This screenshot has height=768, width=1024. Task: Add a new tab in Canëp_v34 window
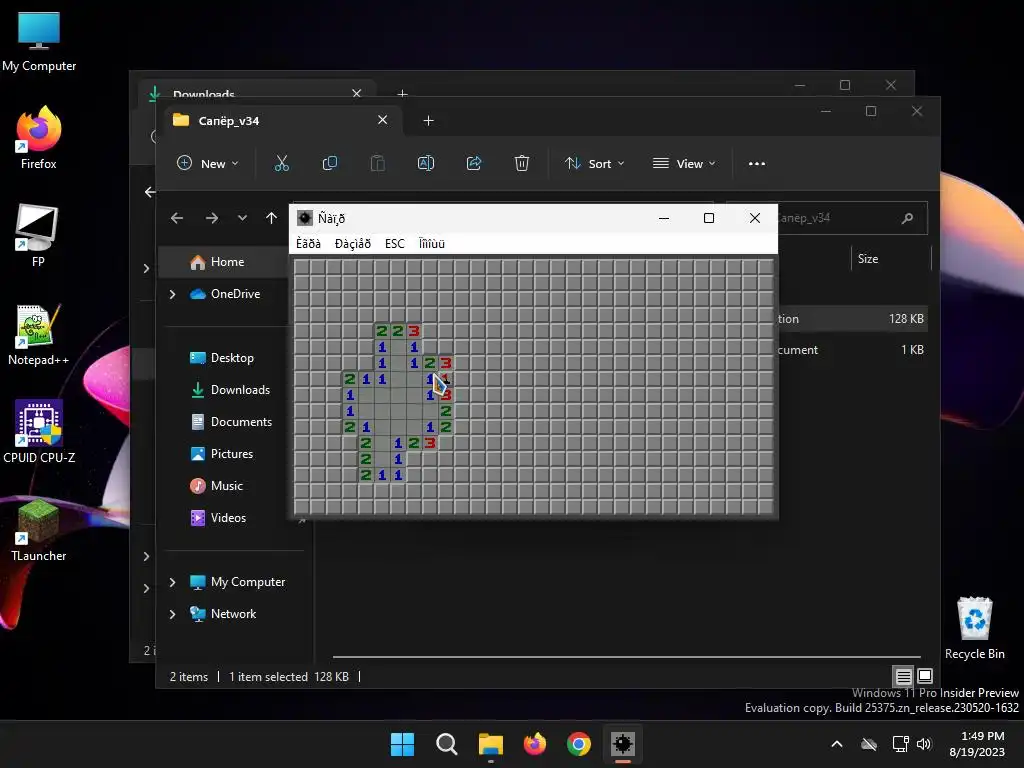tap(428, 121)
